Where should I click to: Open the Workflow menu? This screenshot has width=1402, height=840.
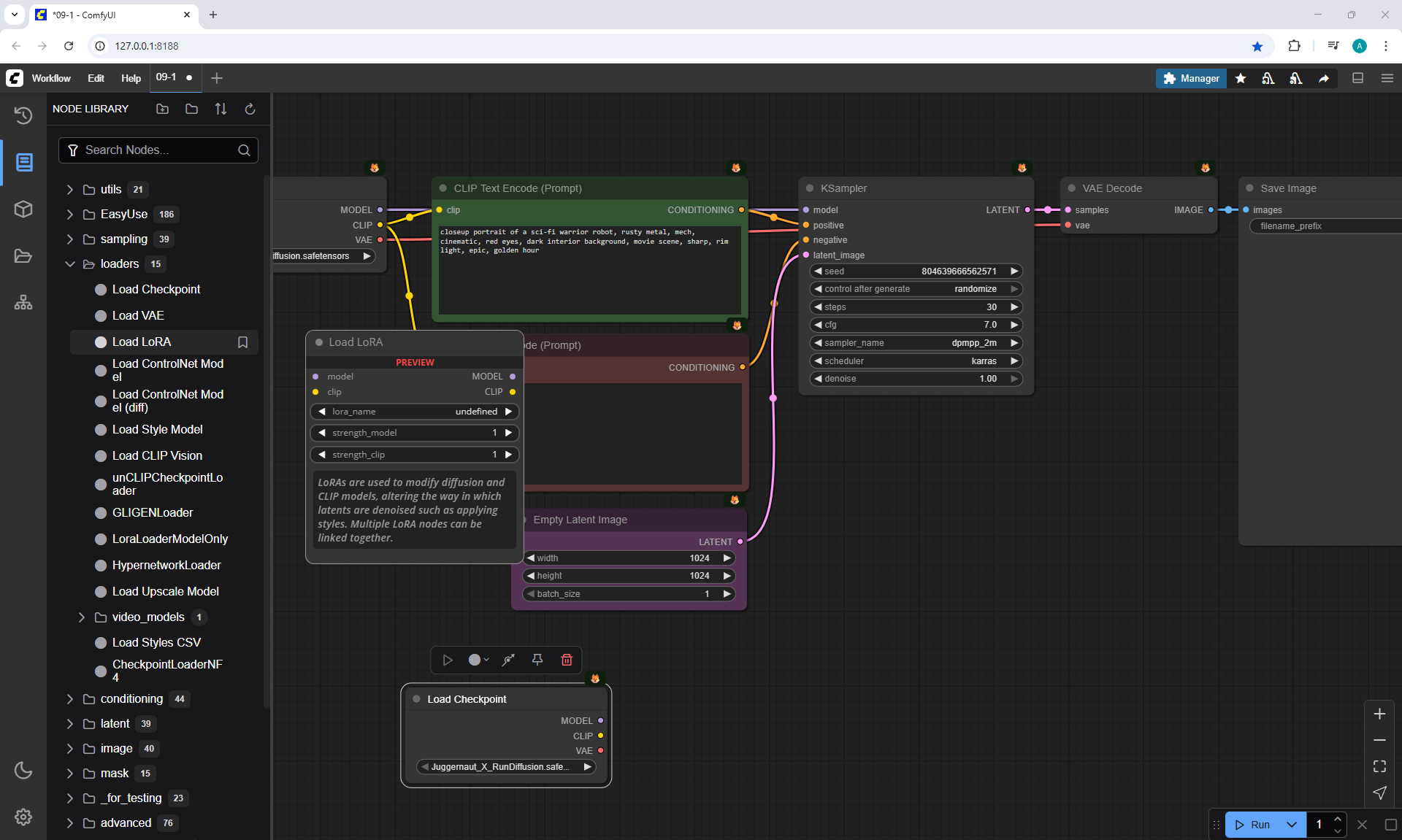pos(51,78)
